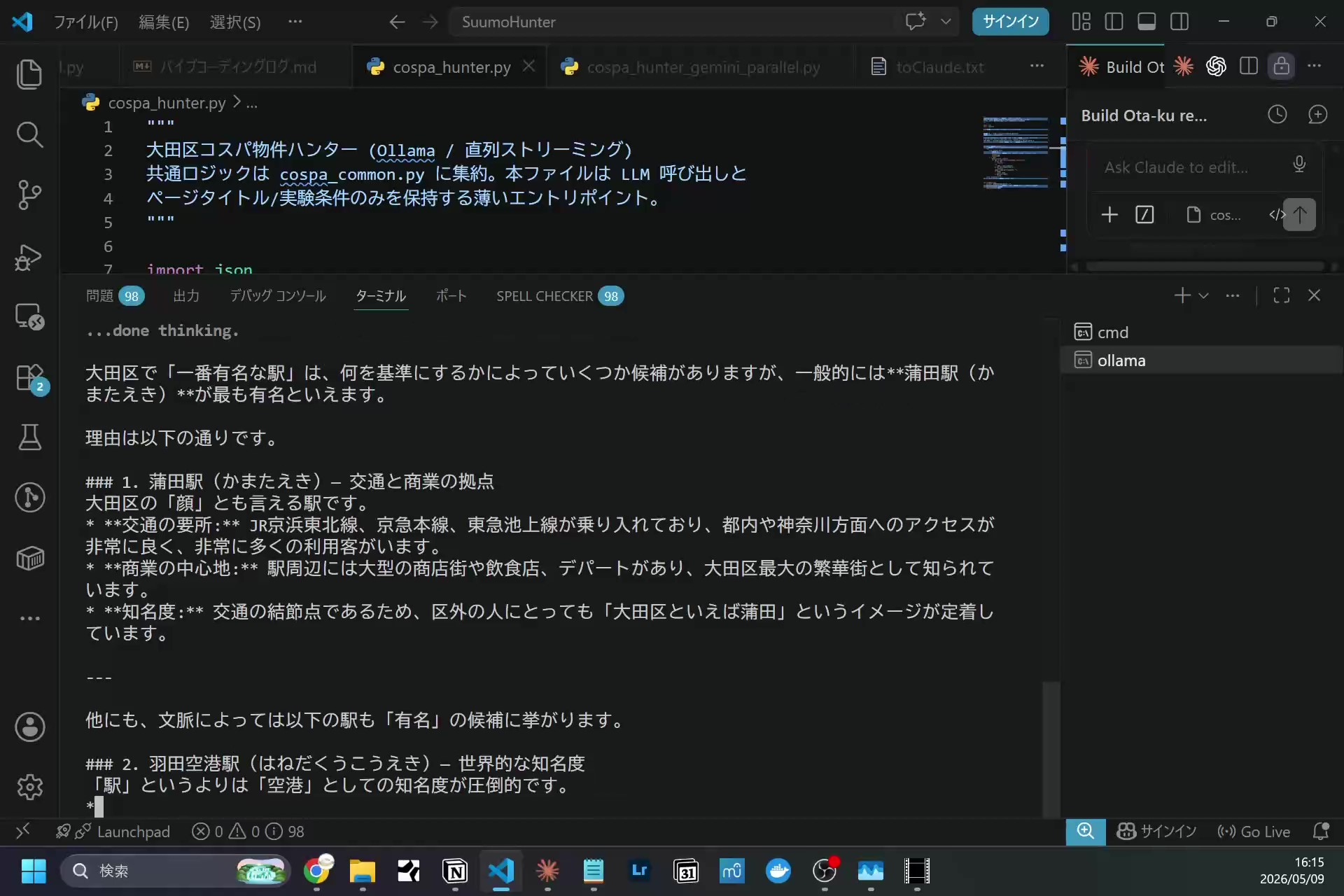
Task: Switch to cospa_hunter_gemini_parallel.py editor tab
Action: tap(700, 67)
